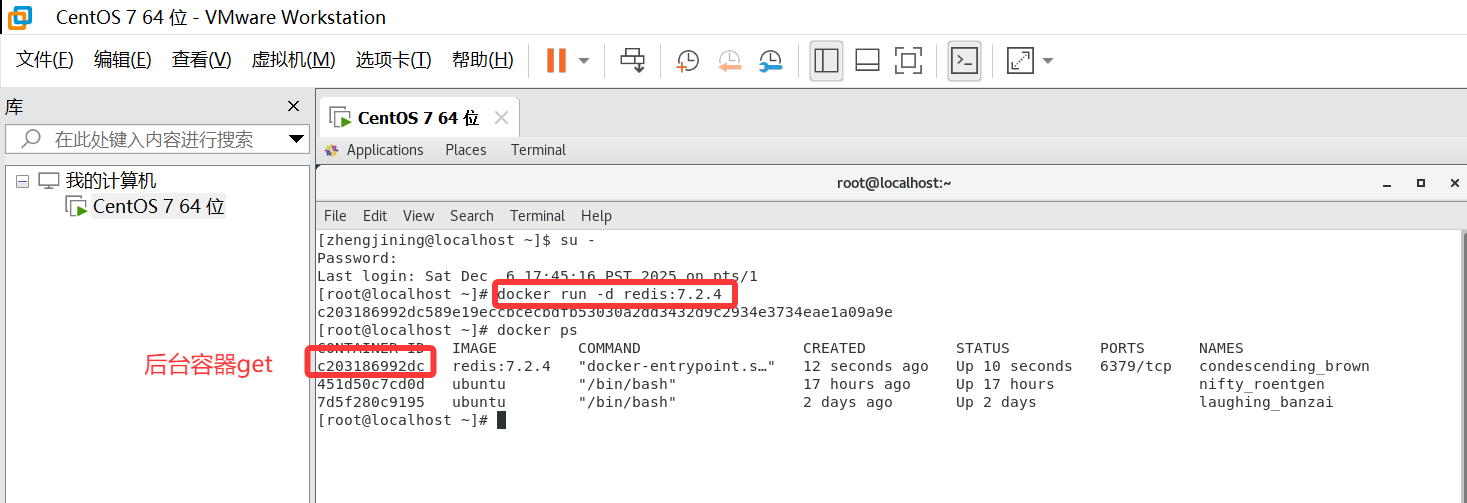
Task: Open the library search filter dropdown arrow
Action: (x=296, y=139)
